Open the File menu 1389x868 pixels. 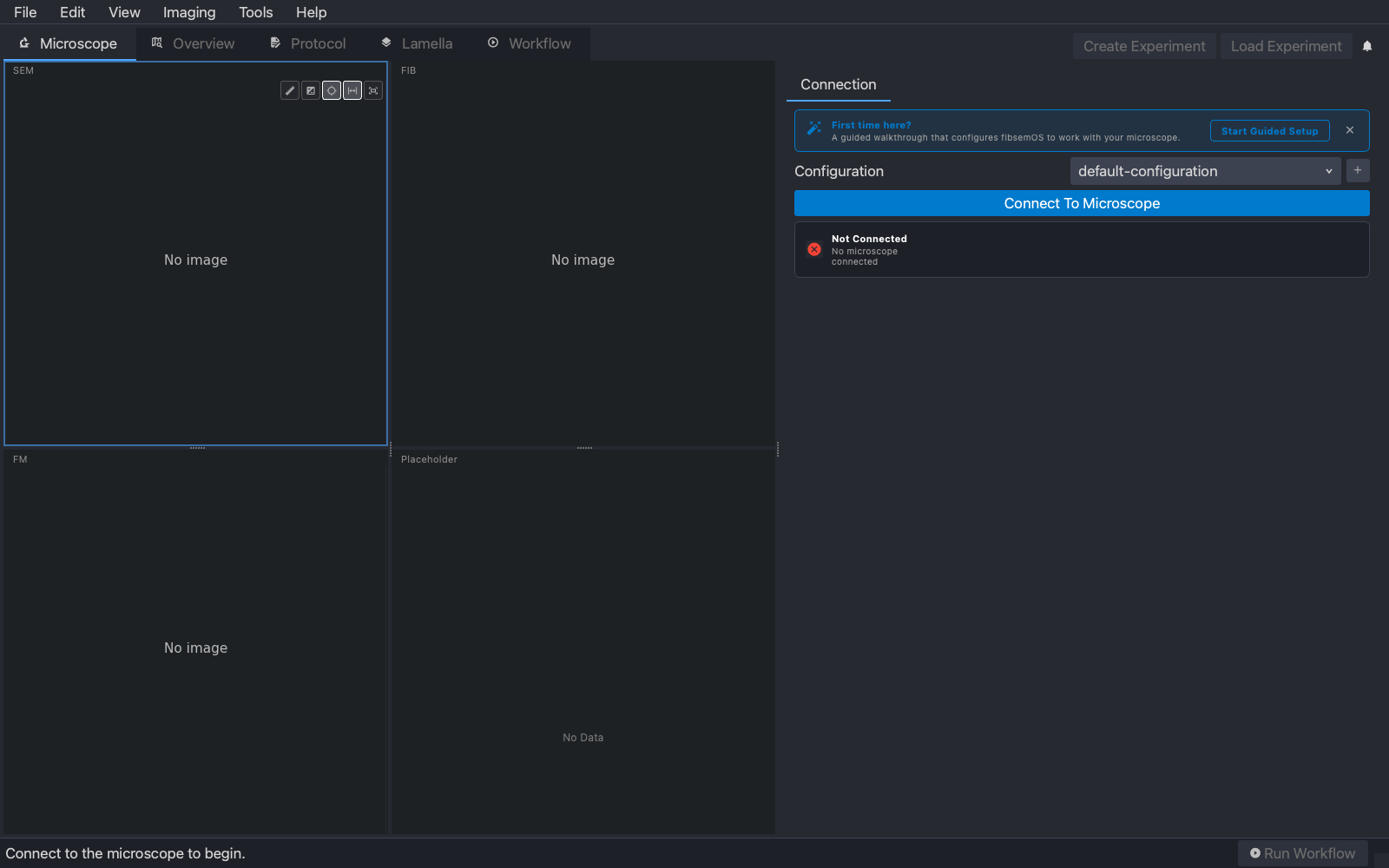[25, 12]
